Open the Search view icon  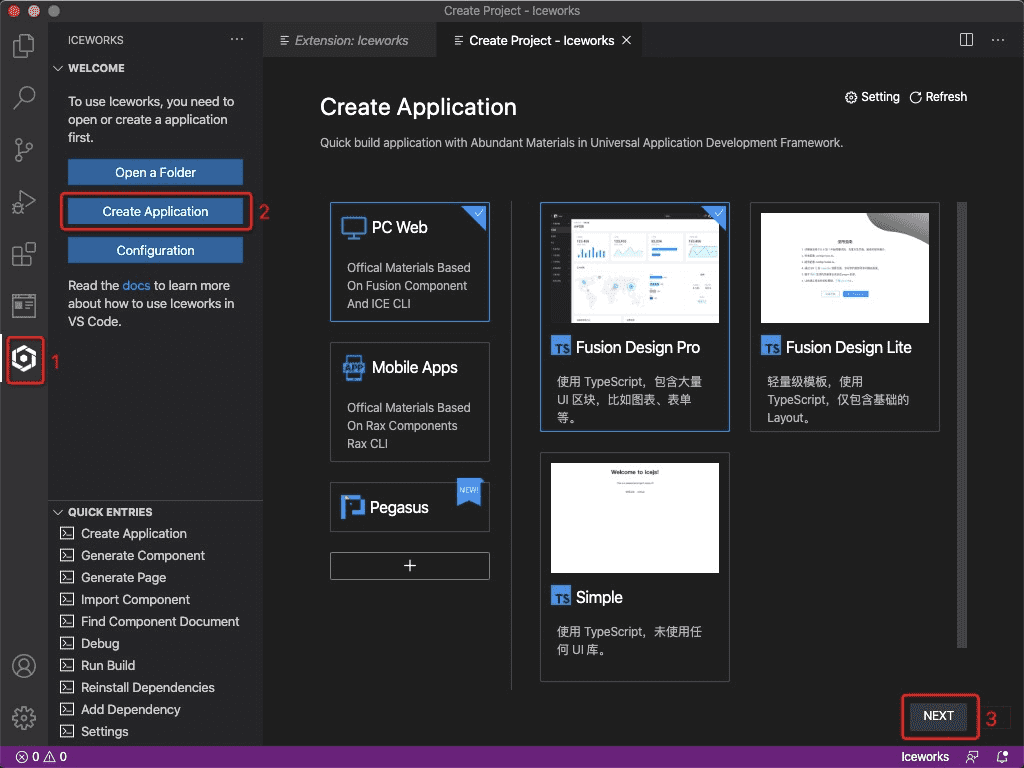[24, 97]
